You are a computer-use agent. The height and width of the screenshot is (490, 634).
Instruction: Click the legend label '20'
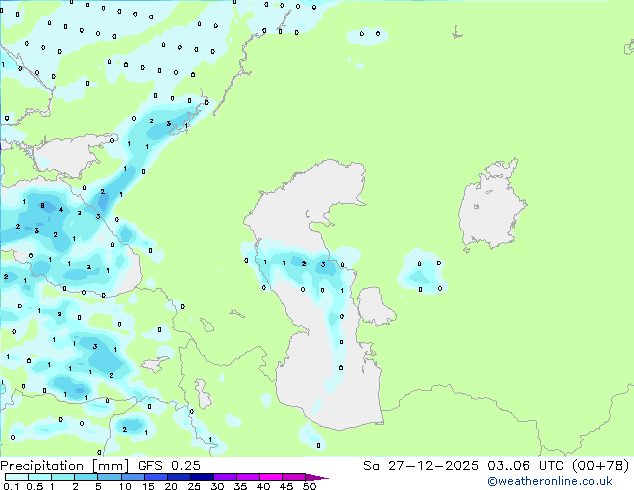click(171, 486)
